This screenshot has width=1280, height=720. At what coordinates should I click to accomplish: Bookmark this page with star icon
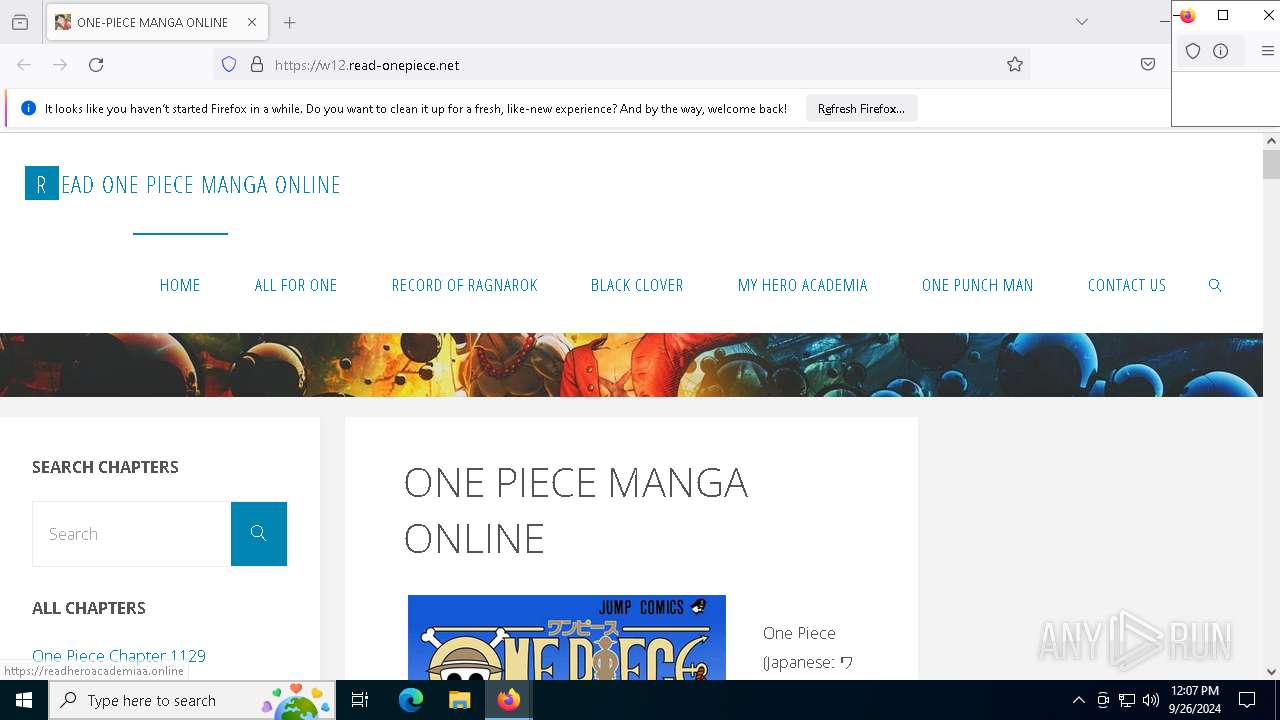point(1015,65)
